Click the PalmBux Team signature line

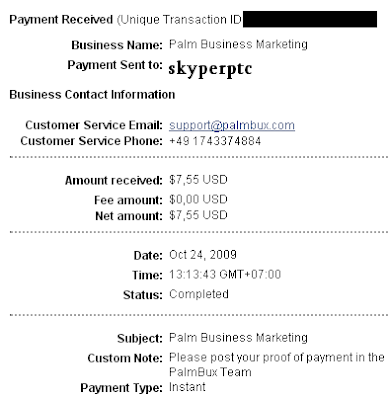210,372
